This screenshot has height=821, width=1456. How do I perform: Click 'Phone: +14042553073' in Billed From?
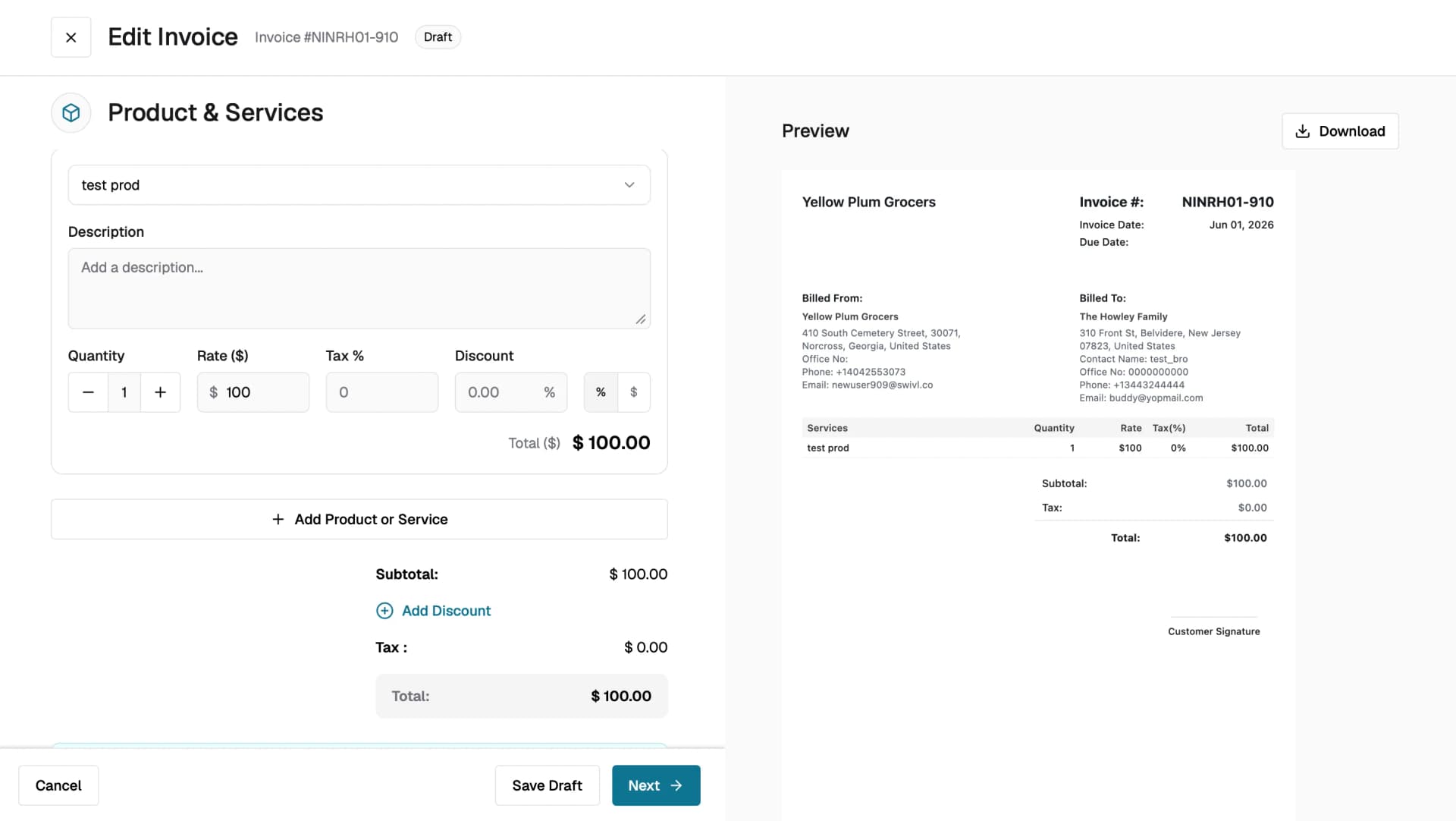pyautogui.click(x=853, y=372)
